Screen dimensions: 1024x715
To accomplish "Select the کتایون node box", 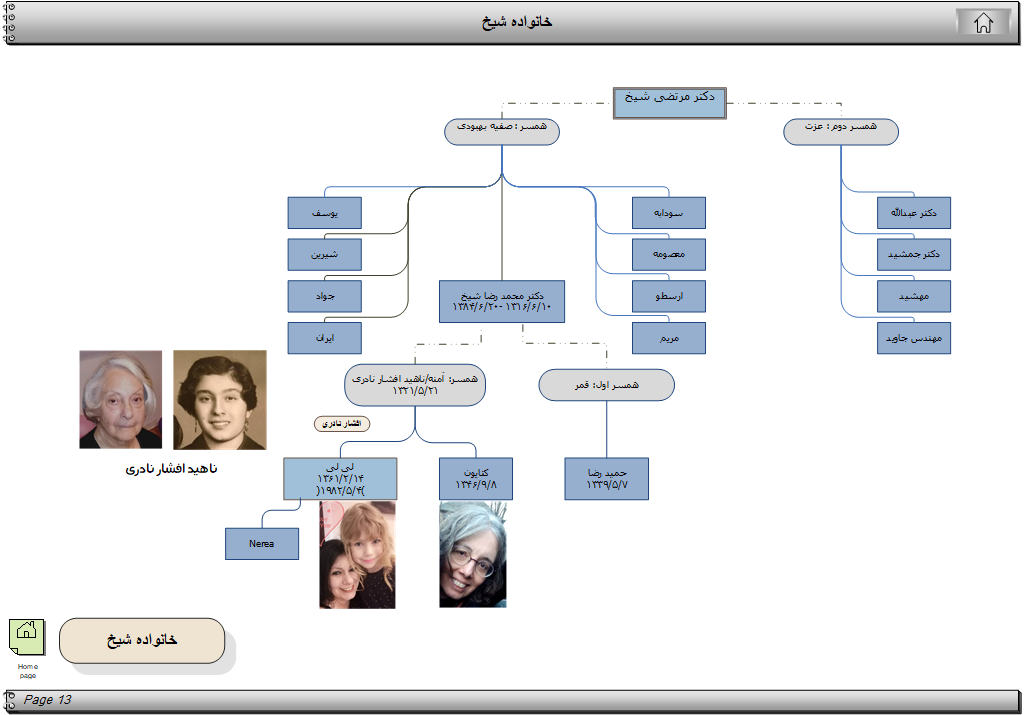I will pyautogui.click(x=476, y=478).
